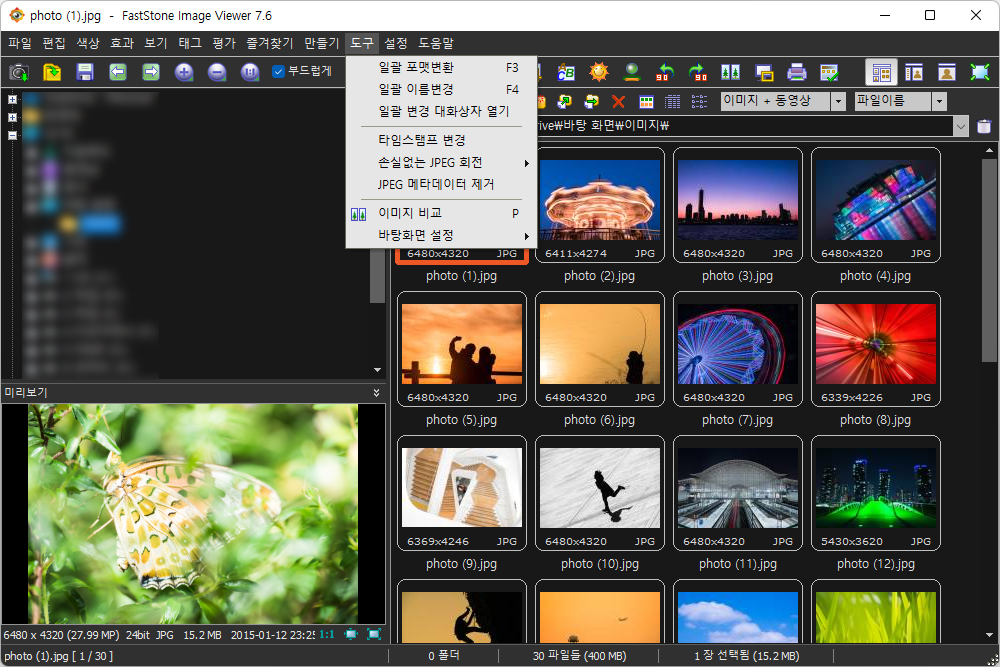Click the save floppy disk icon
1000x667 pixels.
(x=85, y=72)
